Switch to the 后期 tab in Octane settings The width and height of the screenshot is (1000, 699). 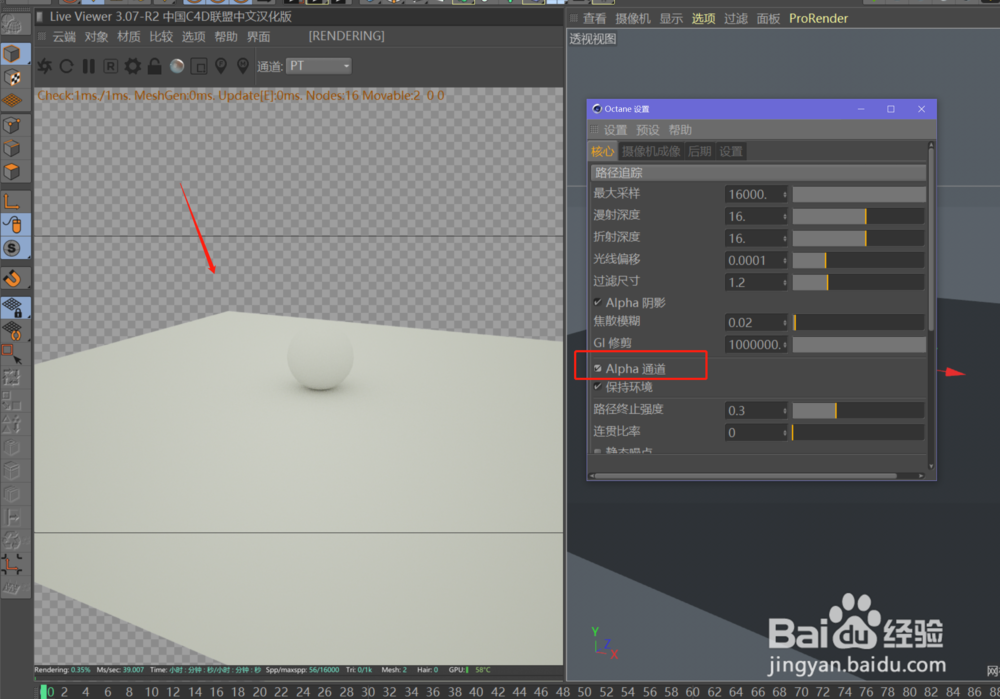tap(699, 151)
